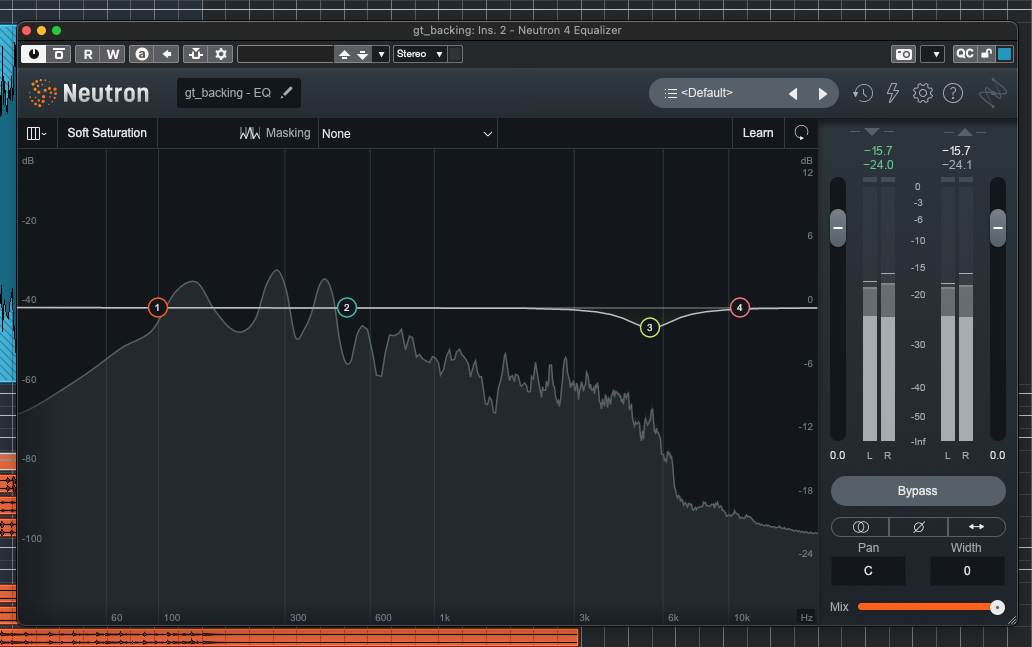This screenshot has width=1032, height=647.
Task: Click the copy A to B arrow icon
Action: 167,54
